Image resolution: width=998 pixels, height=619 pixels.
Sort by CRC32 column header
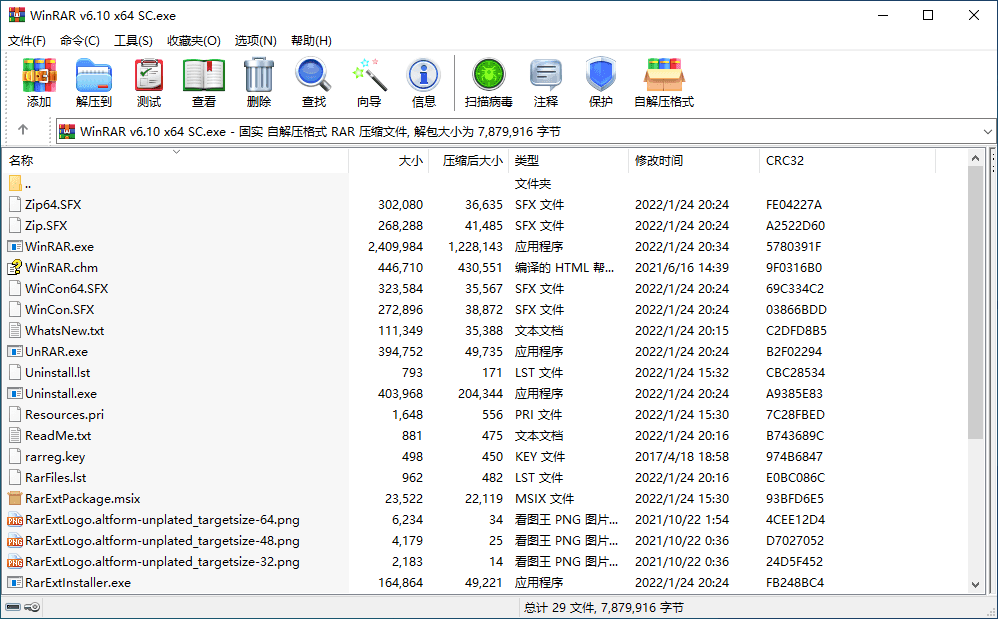pos(847,160)
